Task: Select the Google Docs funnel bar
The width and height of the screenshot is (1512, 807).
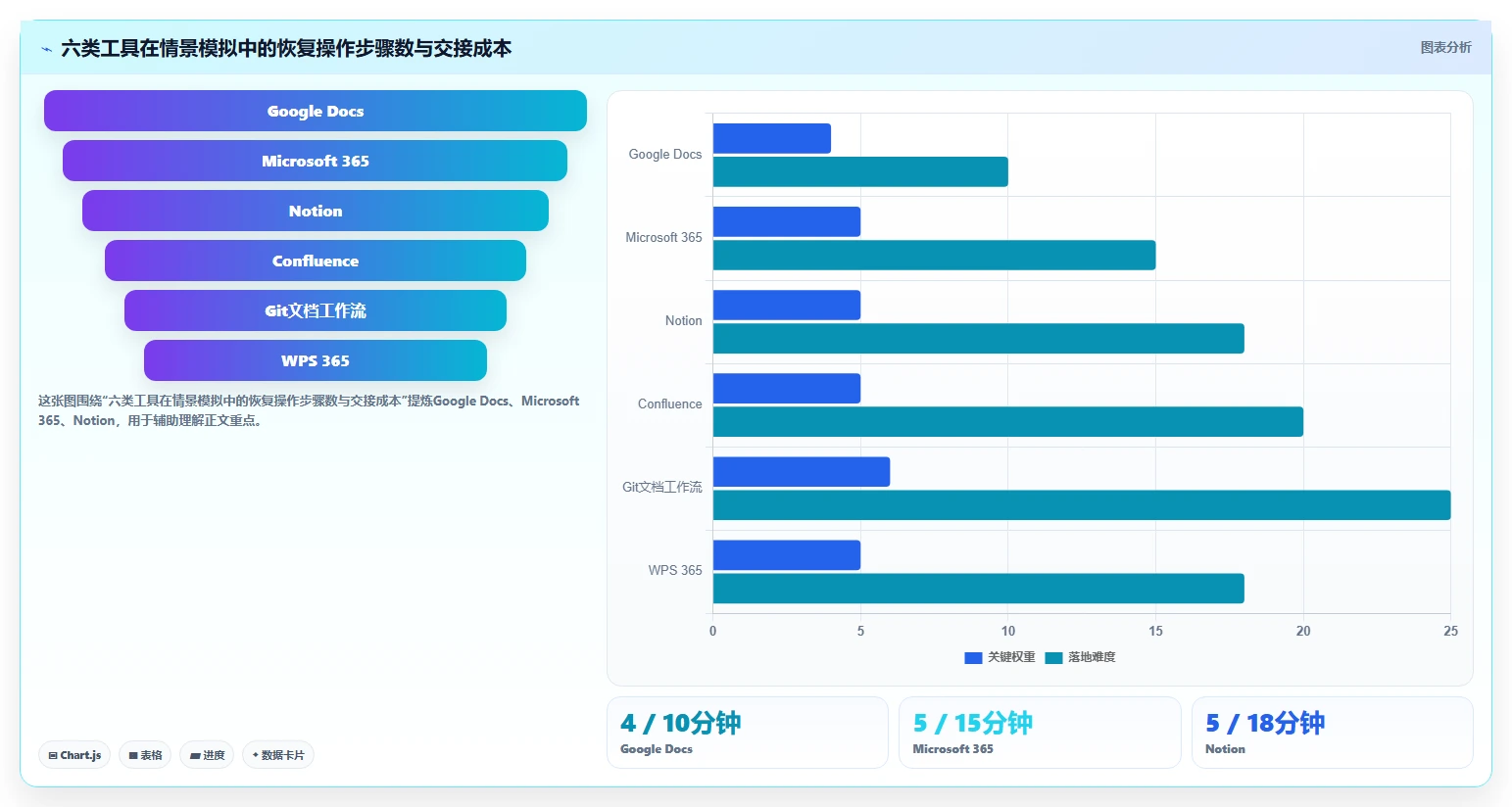Action: [316, 111]
